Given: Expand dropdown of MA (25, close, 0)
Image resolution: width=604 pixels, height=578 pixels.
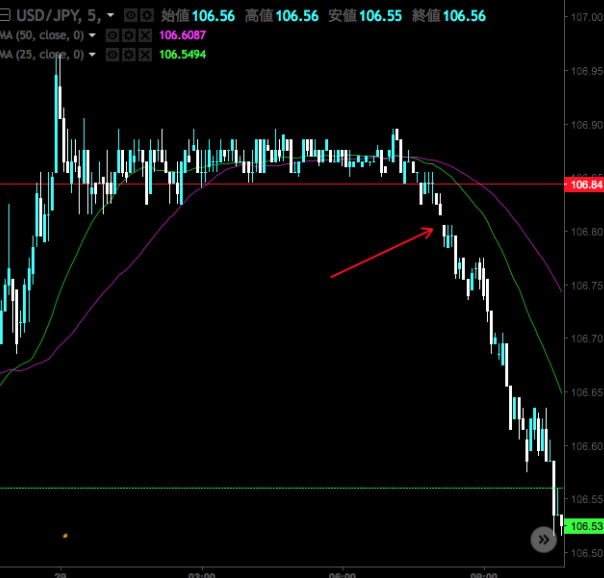Looking at the screenshot, I should (x=92, y=55).
